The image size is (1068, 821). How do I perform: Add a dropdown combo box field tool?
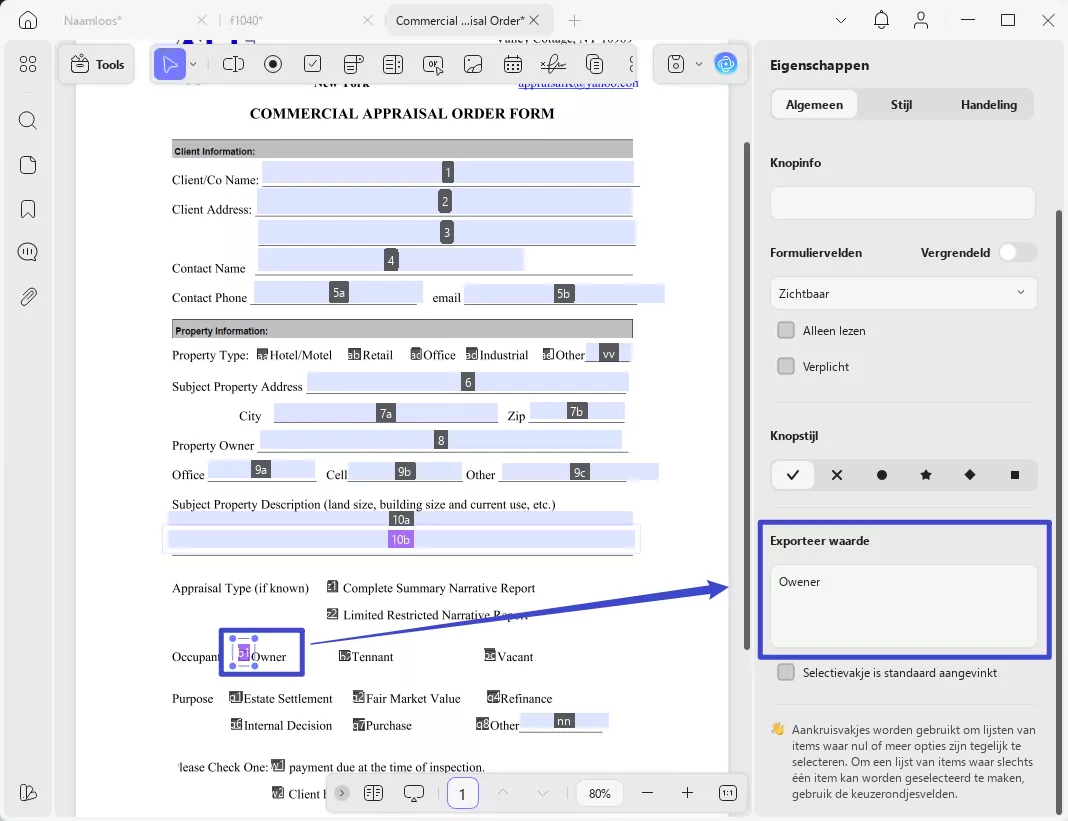point(353,64)
